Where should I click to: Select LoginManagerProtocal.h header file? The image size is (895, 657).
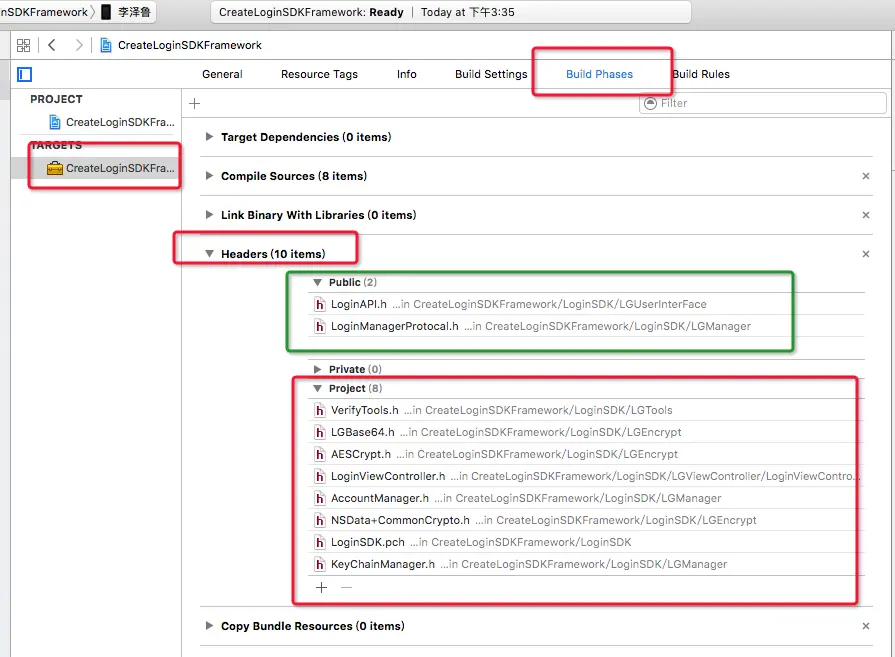tap(586, 327)
